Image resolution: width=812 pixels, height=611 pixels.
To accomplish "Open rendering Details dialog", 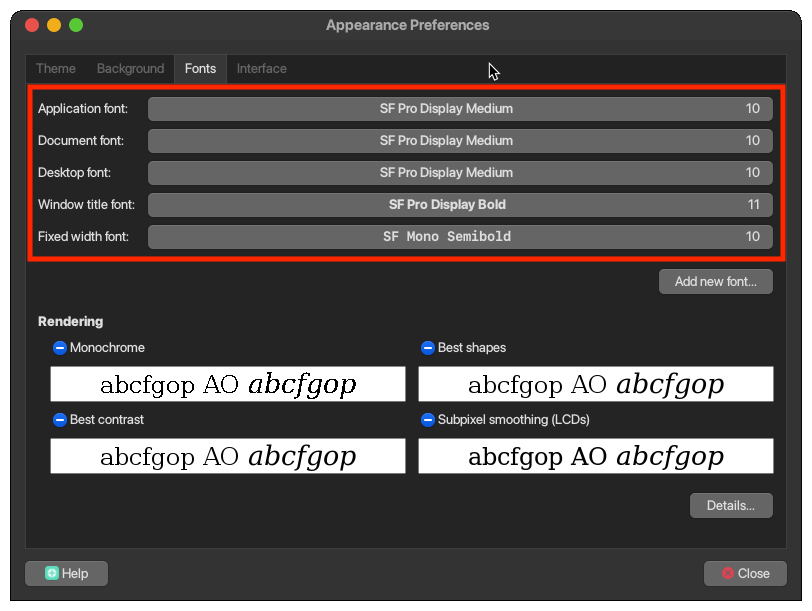I will pos(731,506).
